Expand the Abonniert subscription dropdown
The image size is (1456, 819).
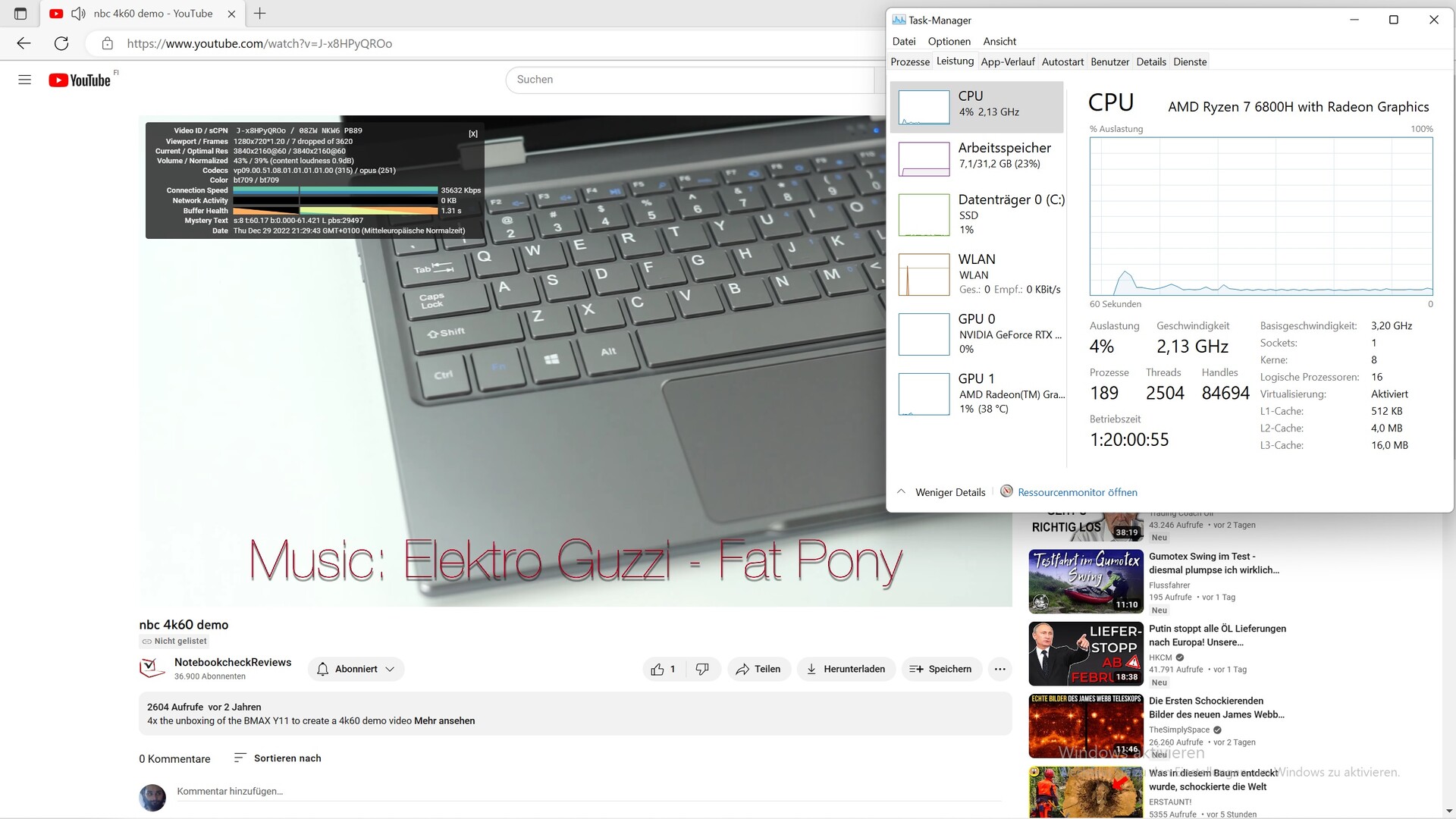tap(356, 669)
